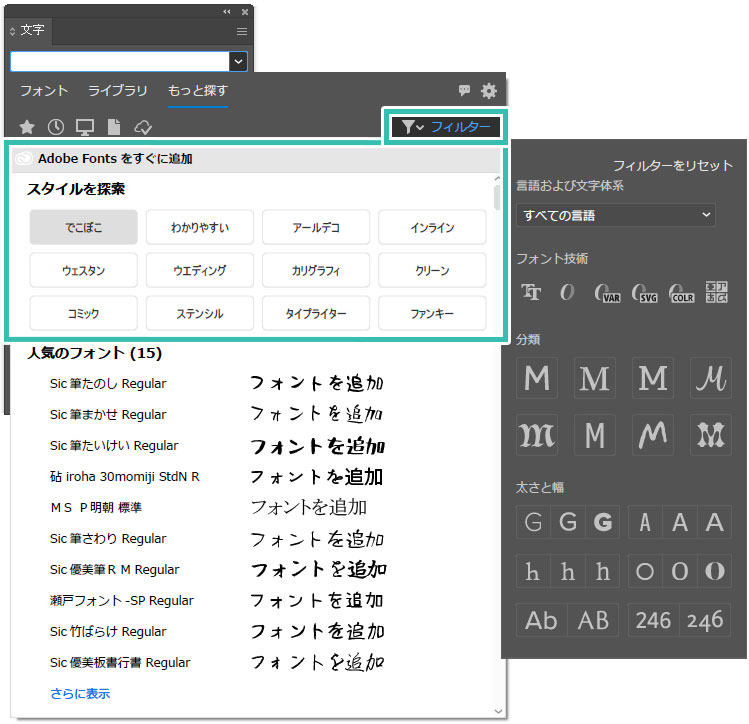Open the font name dropdown arrow

coord(238,62)
